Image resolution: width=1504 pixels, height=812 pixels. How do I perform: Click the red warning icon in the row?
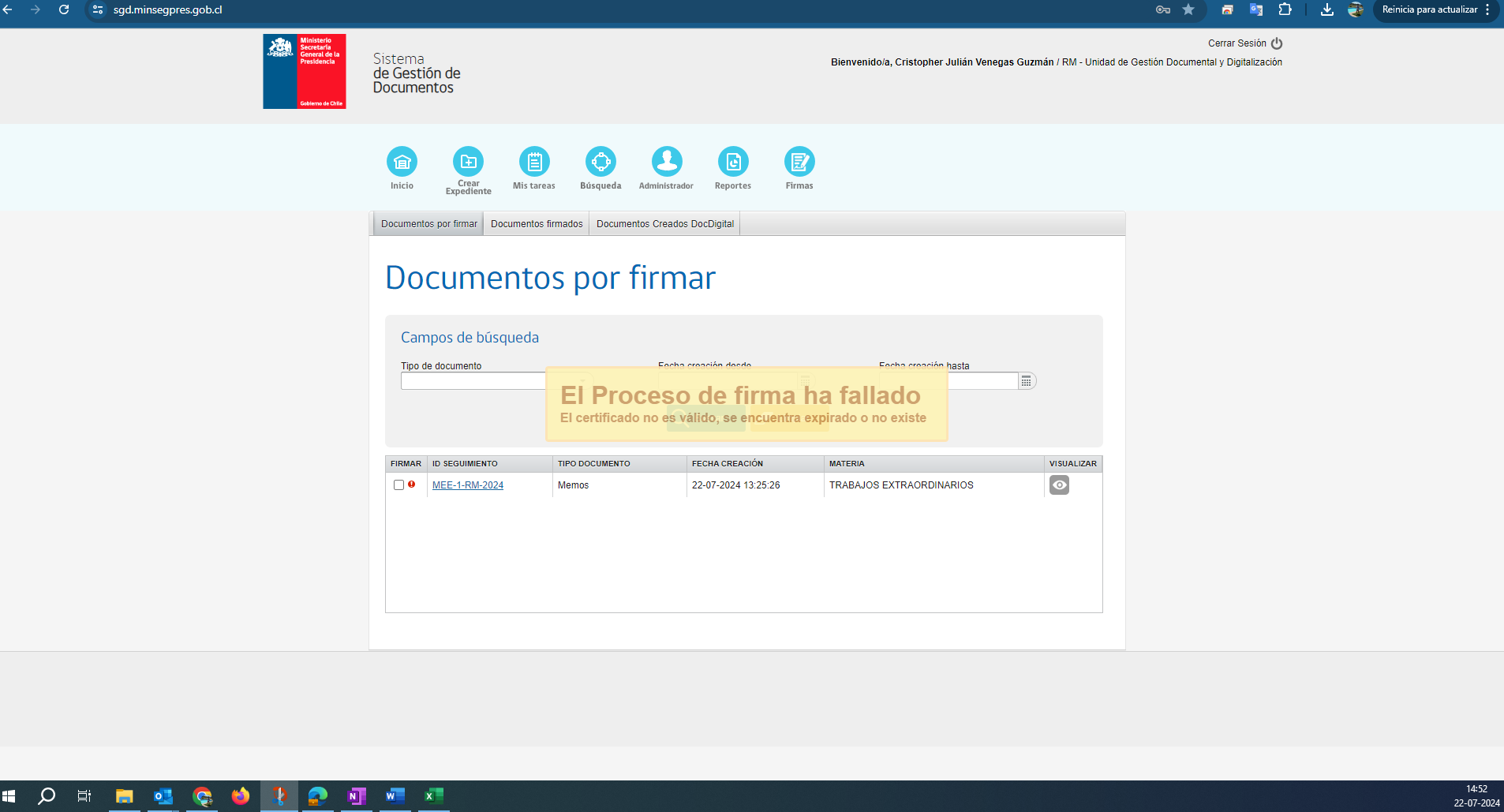pos(411,485)
